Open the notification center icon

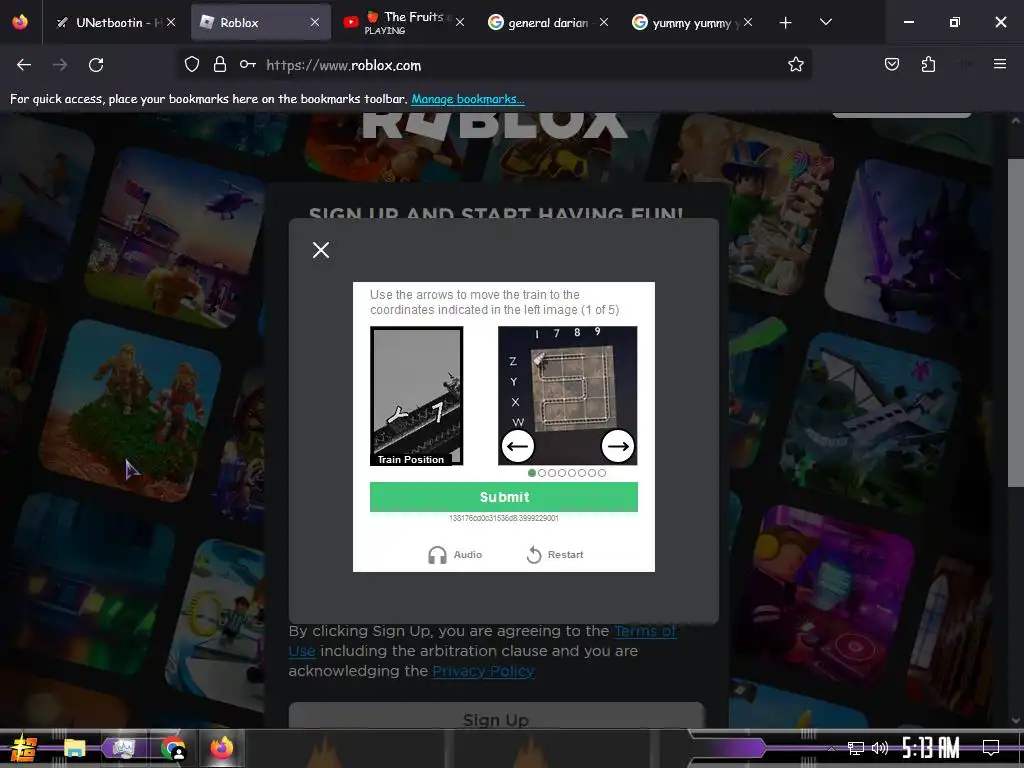(991, 748)
